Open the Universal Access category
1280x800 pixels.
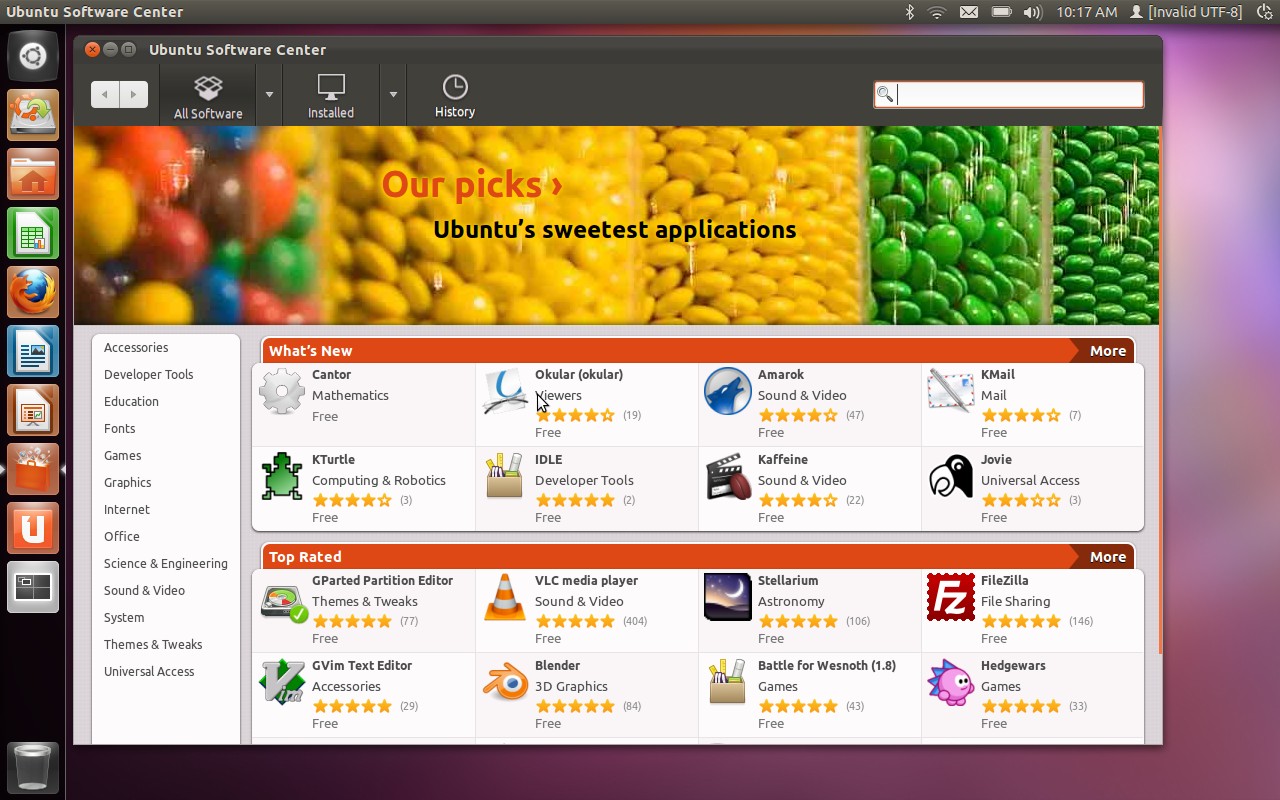point(149,671)
